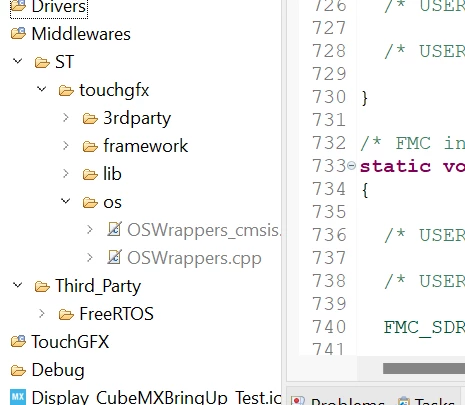
Task: Click line number 740 in gutter
Action: tap(329, 327)
